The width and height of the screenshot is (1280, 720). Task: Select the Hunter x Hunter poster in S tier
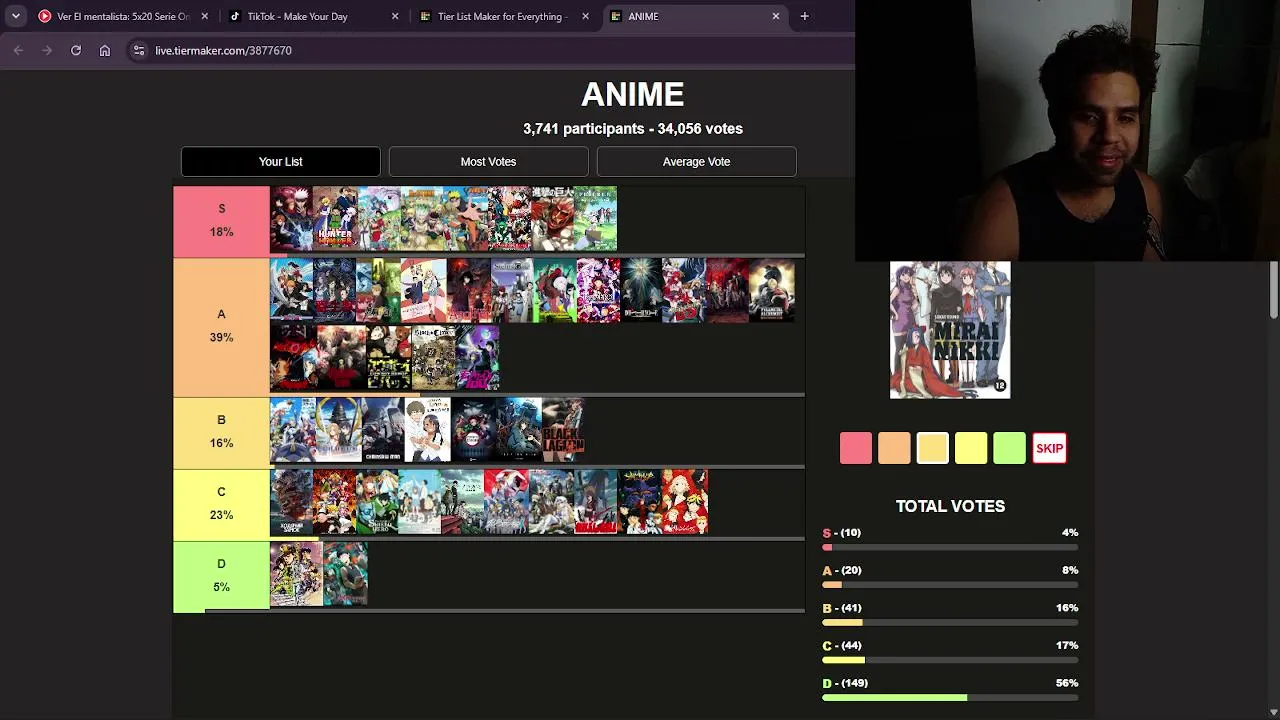click(335, 218)
